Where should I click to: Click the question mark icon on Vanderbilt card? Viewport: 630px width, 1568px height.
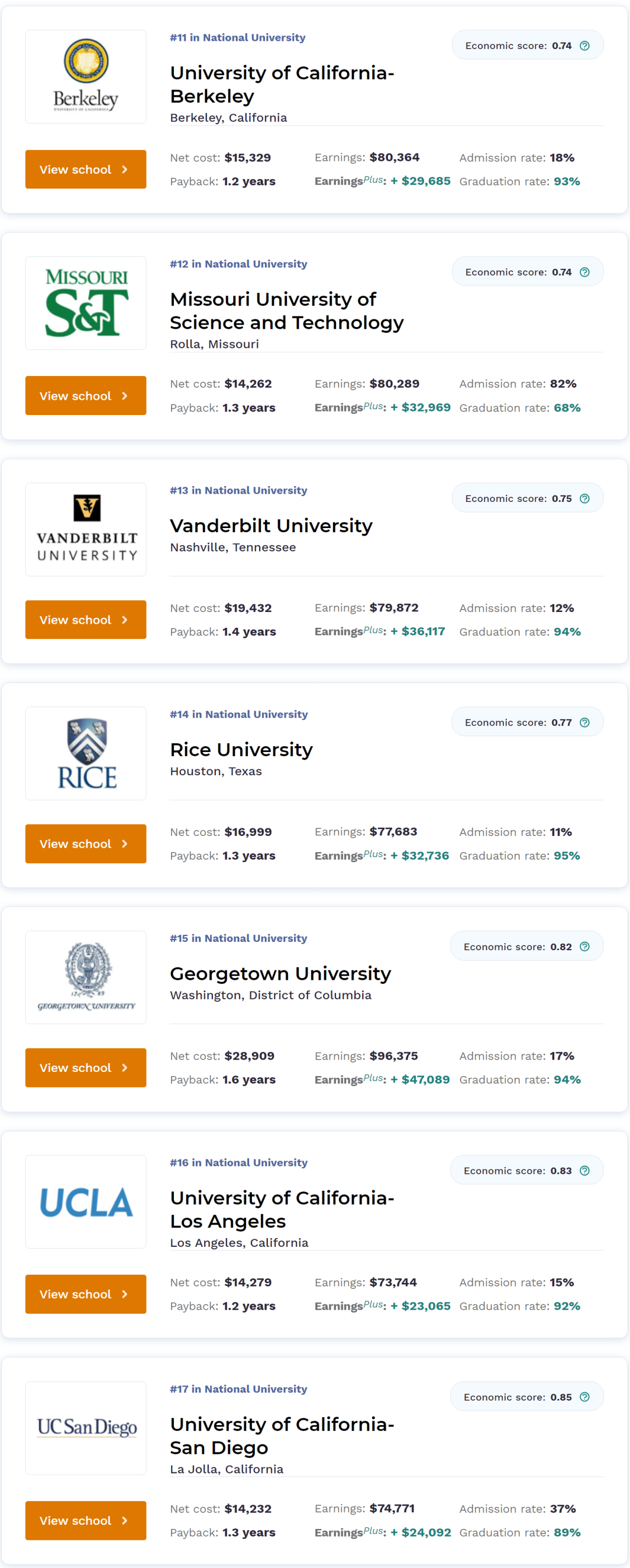pos(584,498)
